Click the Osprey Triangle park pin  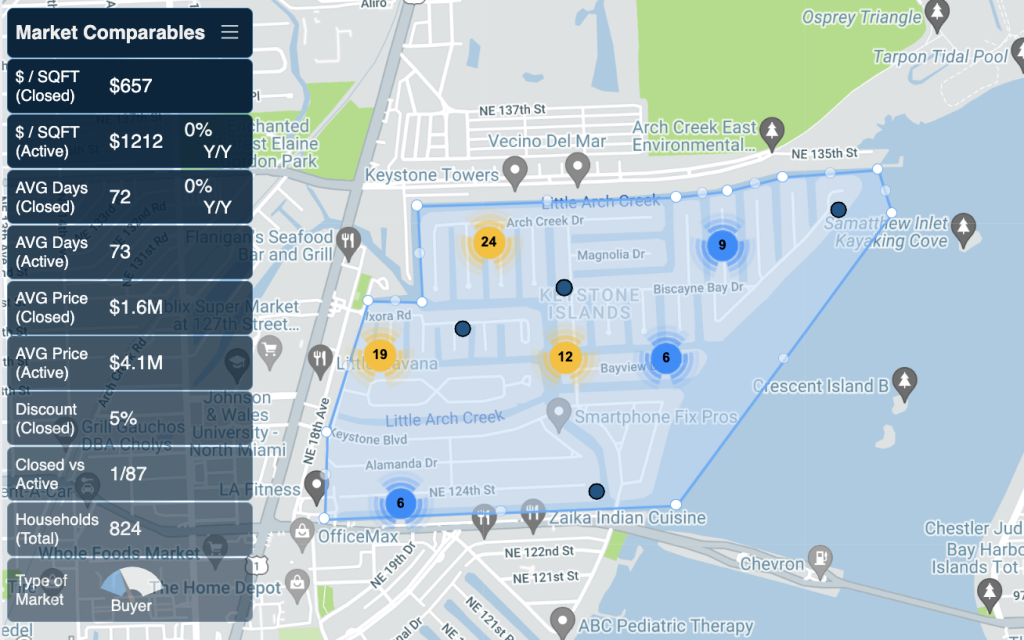(938, 15)
